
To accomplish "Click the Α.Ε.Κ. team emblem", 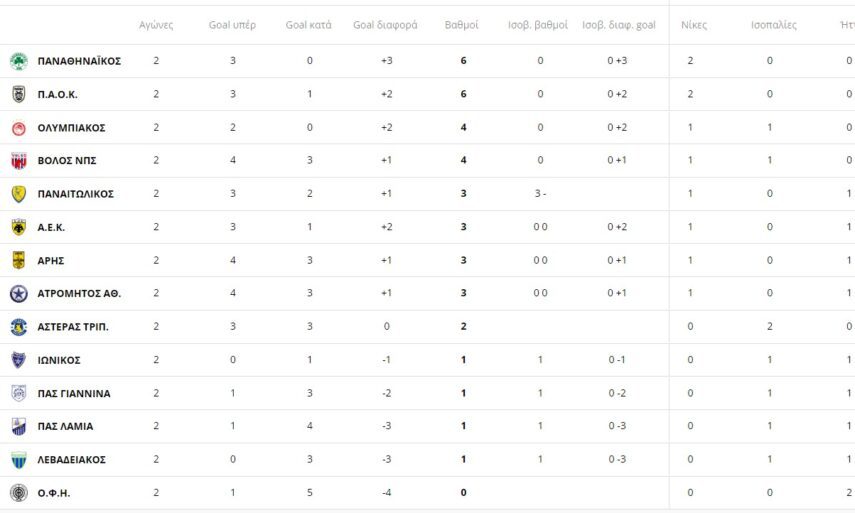I will [x=18, y=227].
